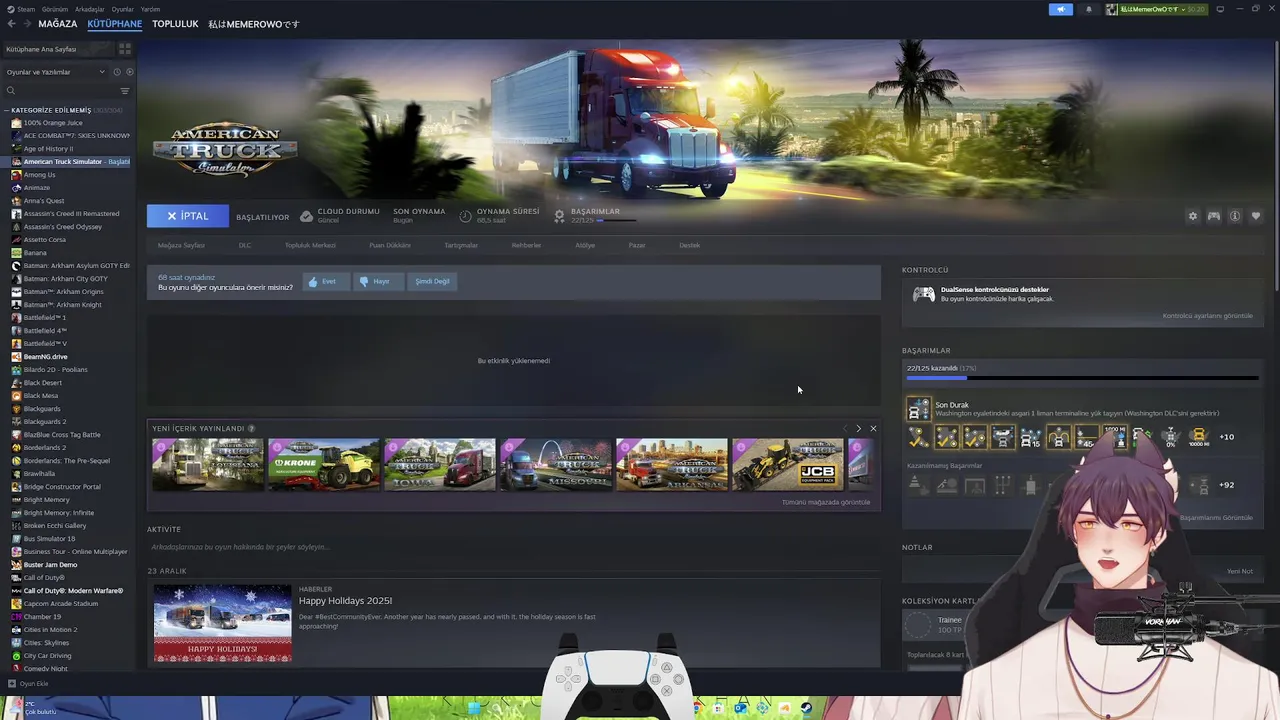
Task: Open the Puan Dükkânı tab
Action: coord(390,245)
